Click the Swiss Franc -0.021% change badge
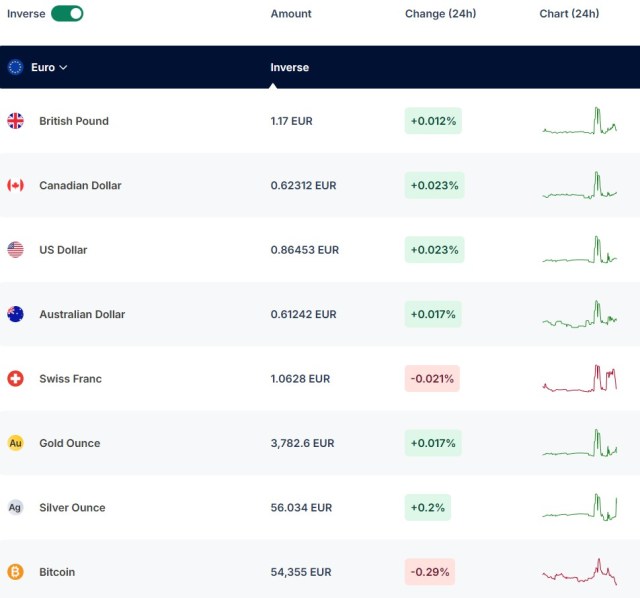The image size is (640, 598). [432, 379]
